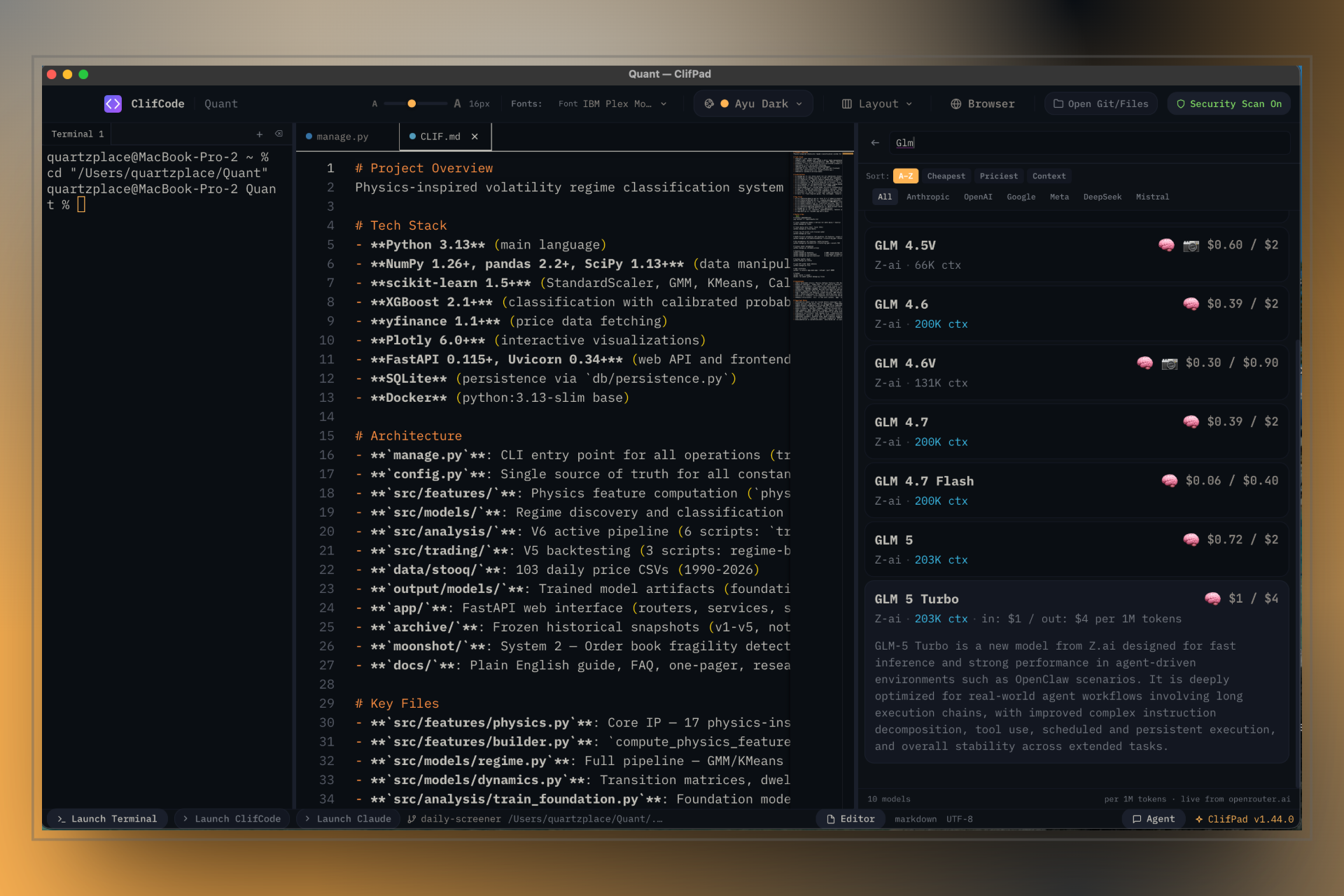Filter models by Google

(1021, 197)
